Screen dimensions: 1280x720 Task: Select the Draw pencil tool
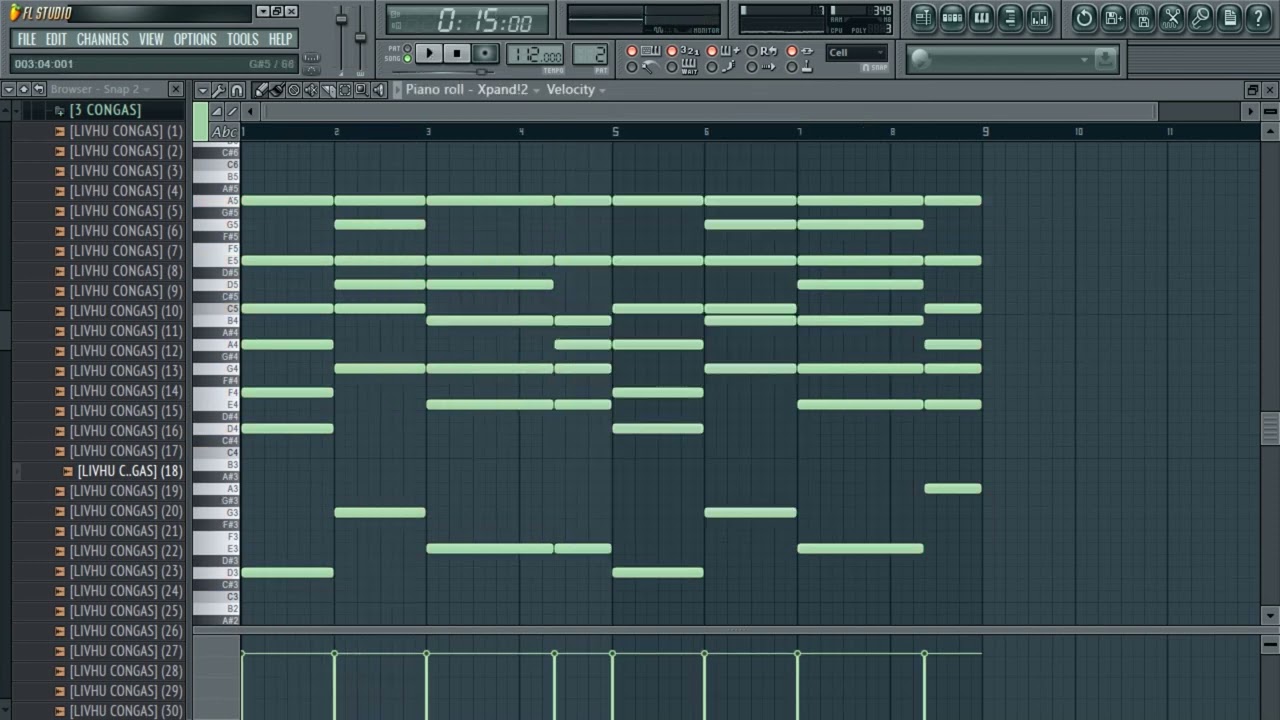click(x=260, y=90)
